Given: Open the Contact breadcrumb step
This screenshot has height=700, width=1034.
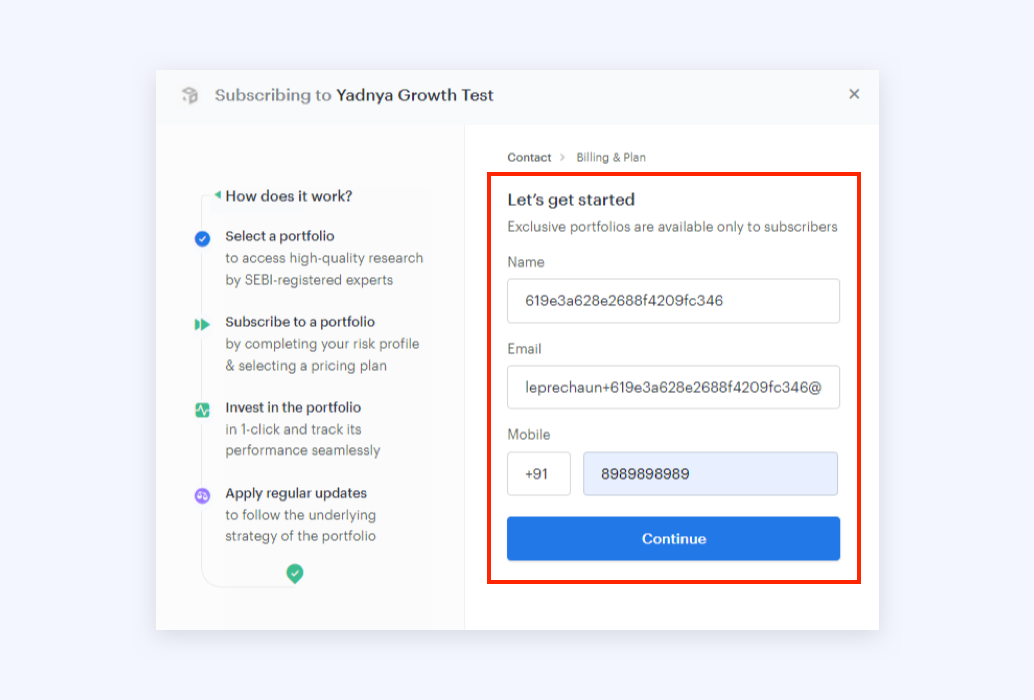Looking at the screenshot, I should click(529, 158).
